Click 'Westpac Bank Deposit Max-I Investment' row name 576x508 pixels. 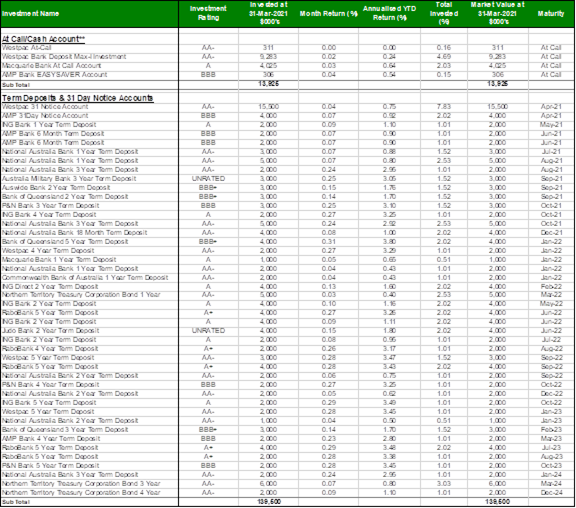coord(64,57)
